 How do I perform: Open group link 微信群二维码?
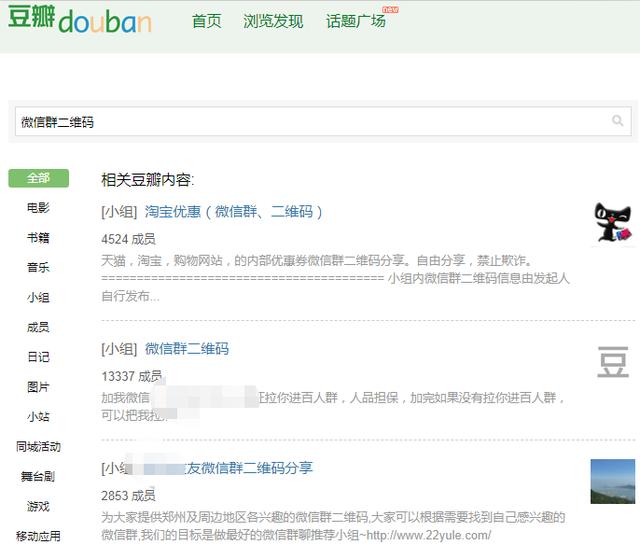(187, 349)
